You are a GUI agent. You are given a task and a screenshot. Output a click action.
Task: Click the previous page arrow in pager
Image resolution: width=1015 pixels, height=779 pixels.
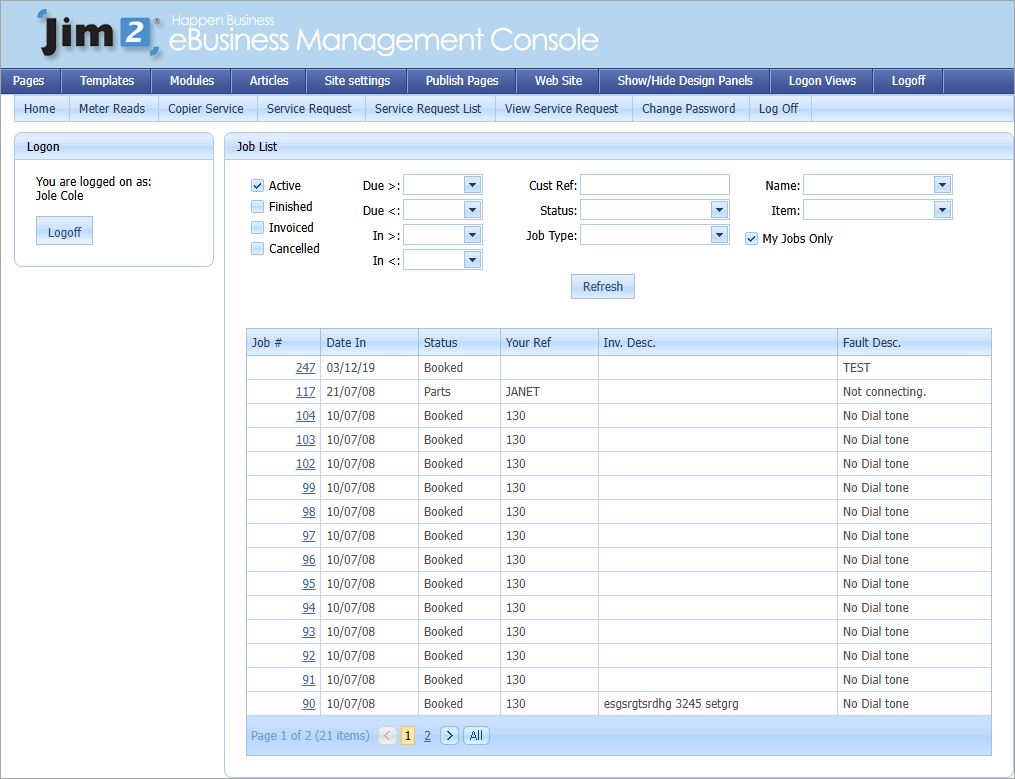(x=387, y=736)
